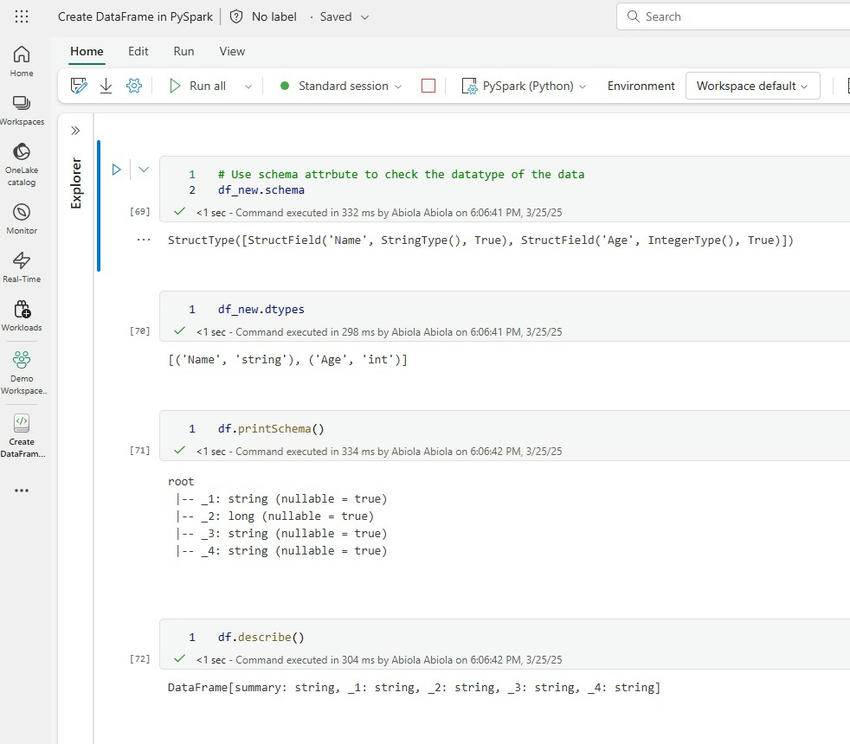850x744 pixels.
Task: Open the Standard session dropdown
Action: click(x=342, y=86)
